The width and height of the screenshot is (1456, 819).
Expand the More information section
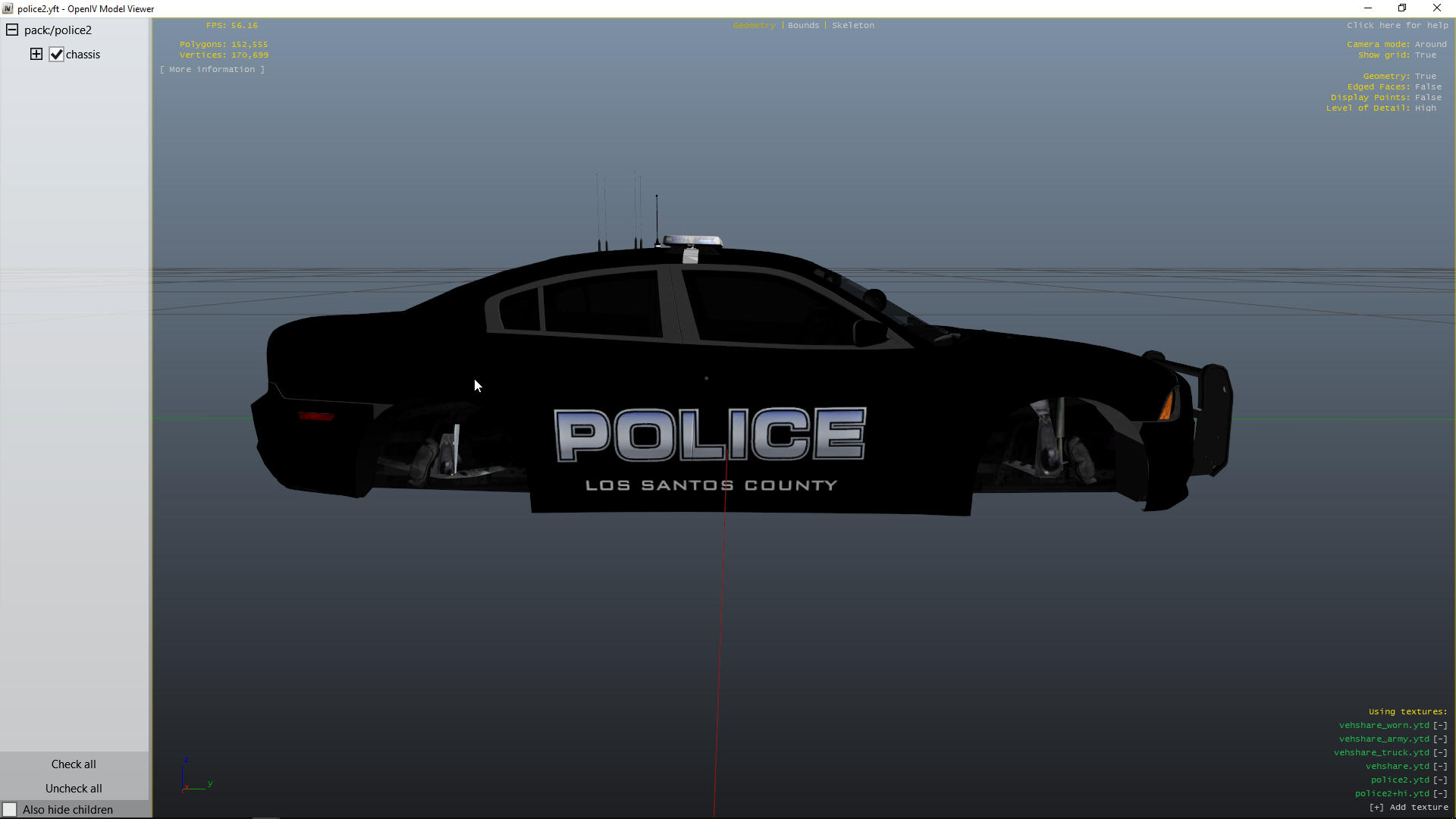pyautogui.click(x=212, y=70)
